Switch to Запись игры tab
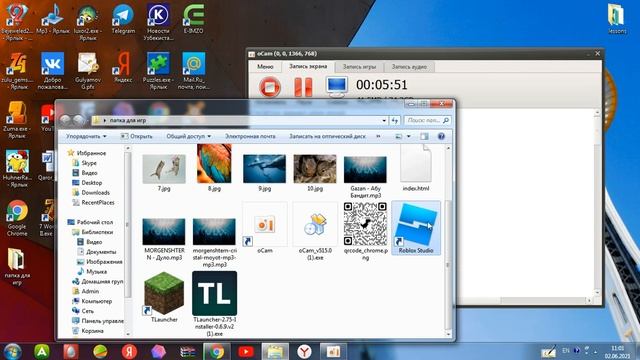Screen dimensions: 640x360 pos(359,67)
